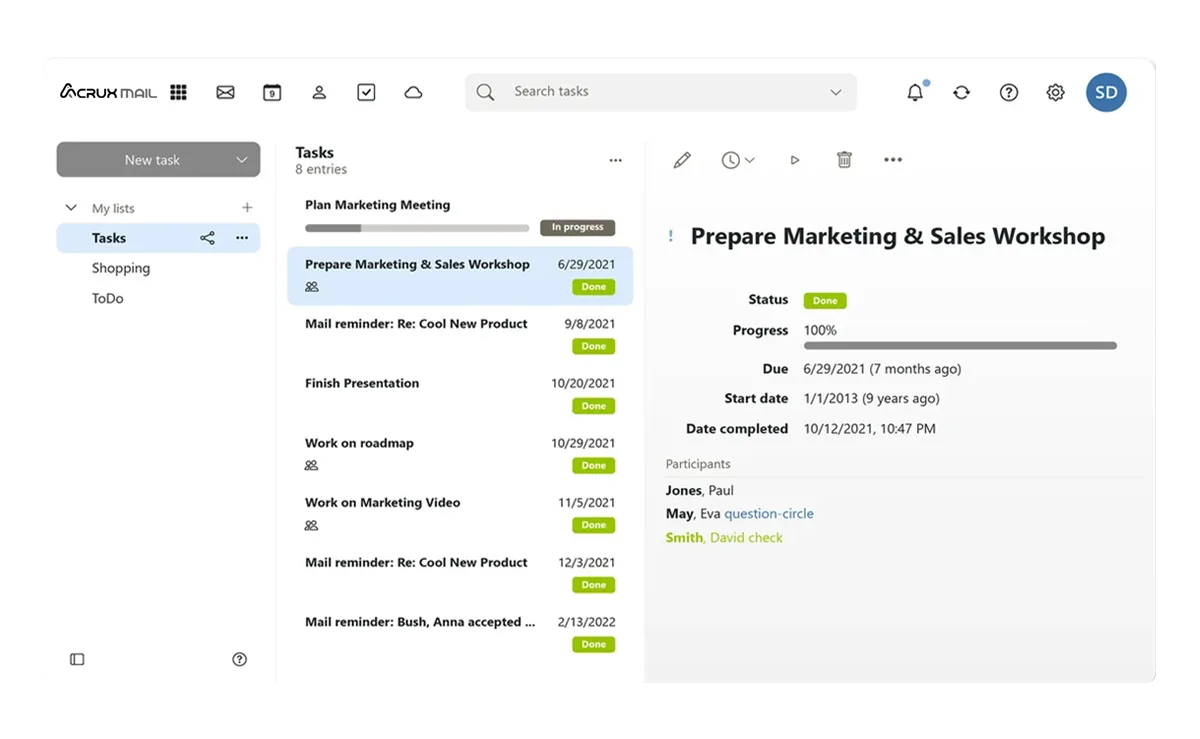
Task: Open the Calendar icon in top bar
Action: (272, 92)
